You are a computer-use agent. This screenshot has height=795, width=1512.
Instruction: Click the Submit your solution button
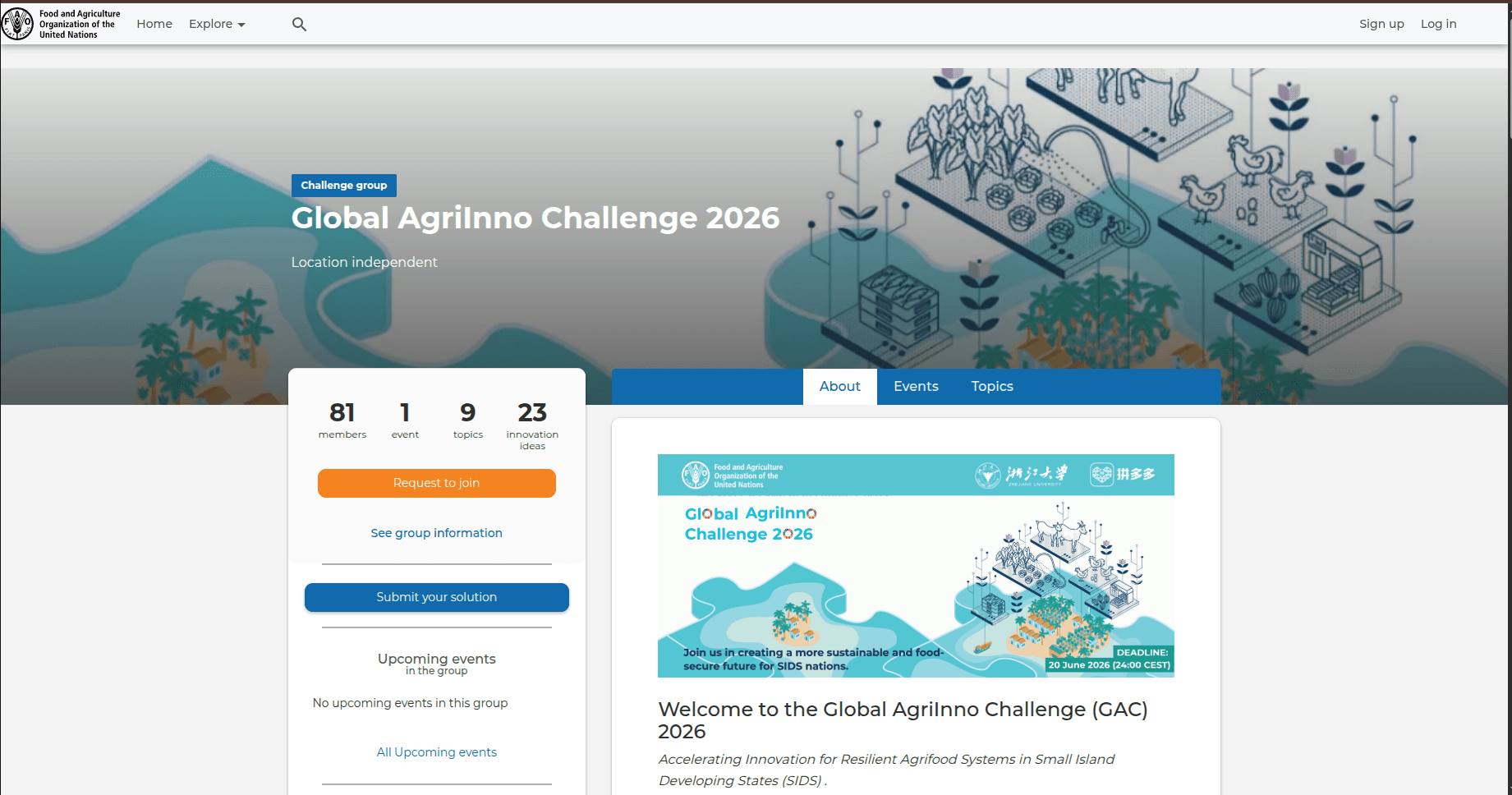(x=436, y=597)
